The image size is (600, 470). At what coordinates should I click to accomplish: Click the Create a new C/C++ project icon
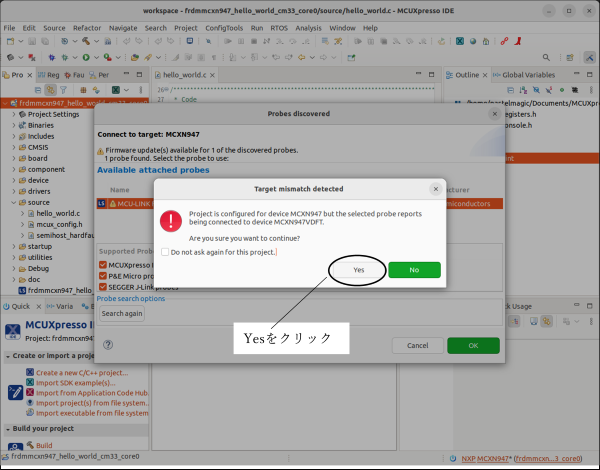coord(28,373)
